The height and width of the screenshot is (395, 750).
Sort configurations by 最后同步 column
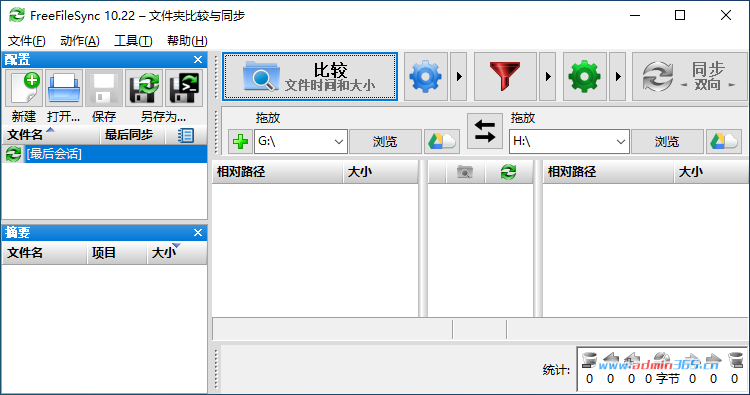(132, 135)
